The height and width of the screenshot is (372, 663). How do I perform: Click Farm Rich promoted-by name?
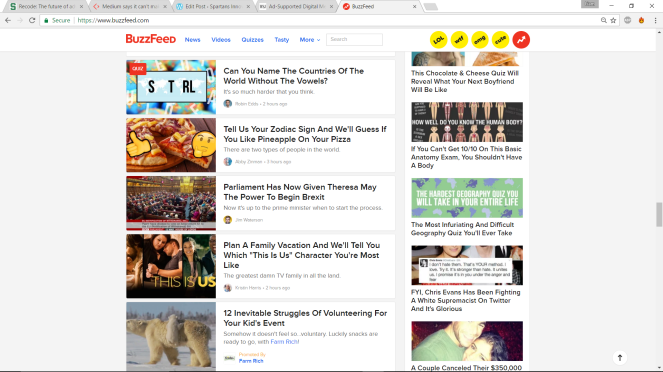[x=251, y=361]
